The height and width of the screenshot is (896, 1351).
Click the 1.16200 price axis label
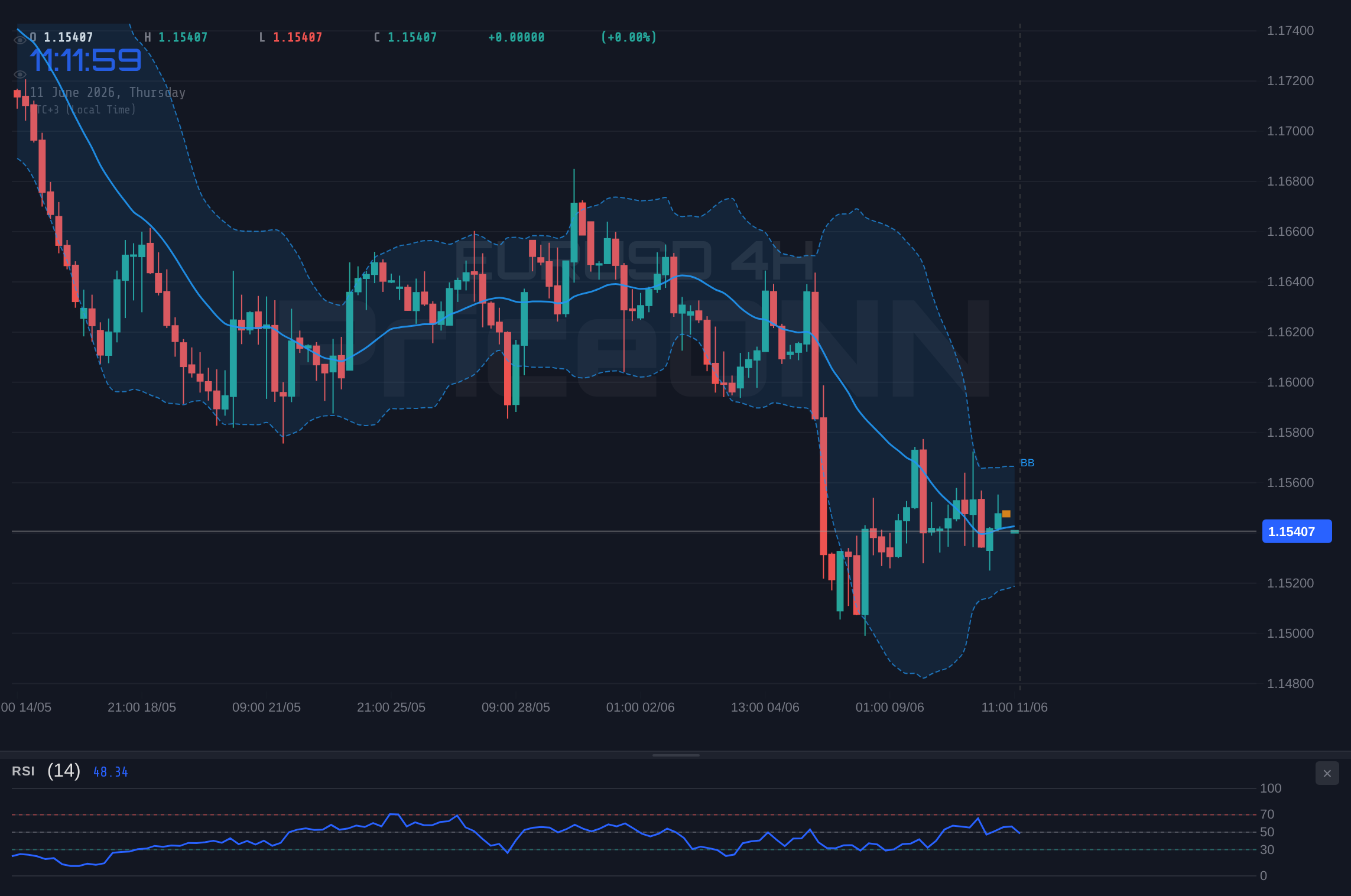(1290, 332)
